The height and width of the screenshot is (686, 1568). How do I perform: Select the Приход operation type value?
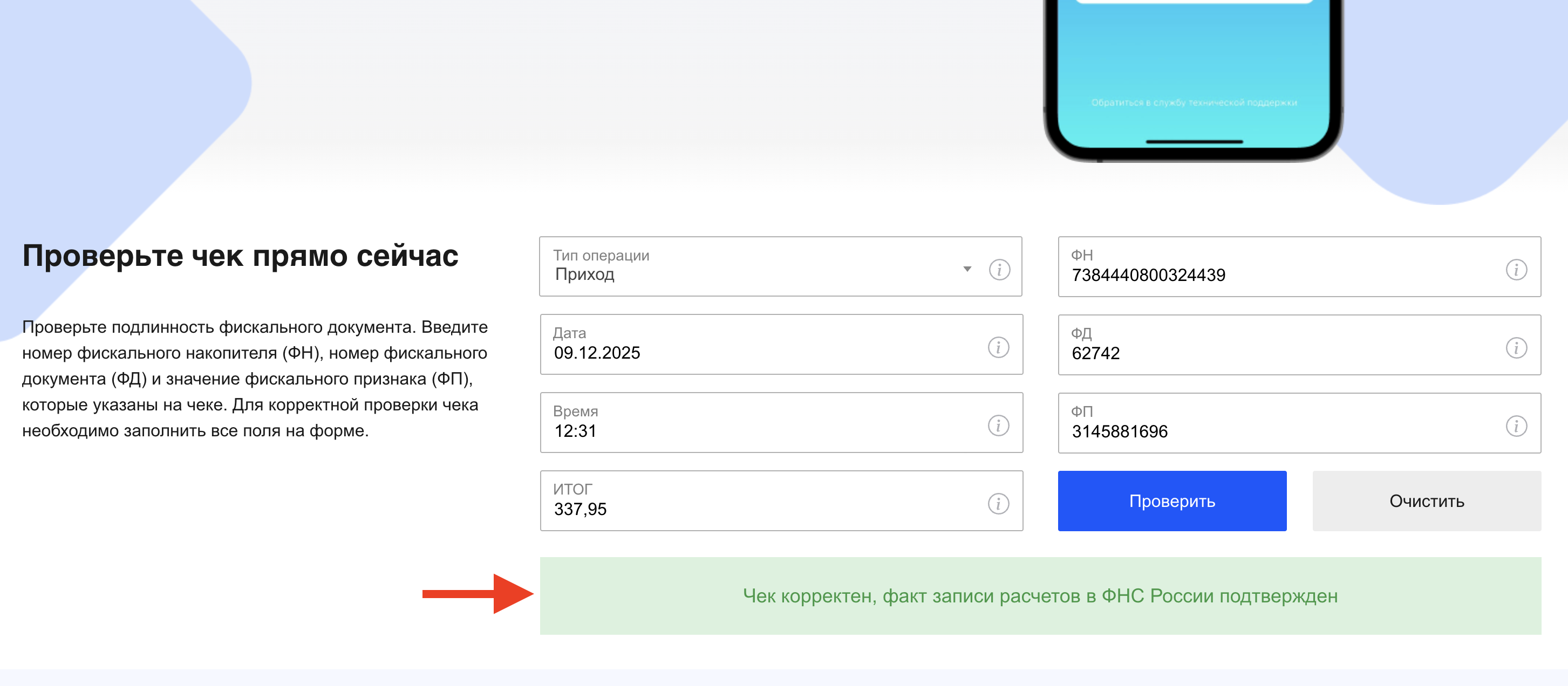click(x=585, y=275)
